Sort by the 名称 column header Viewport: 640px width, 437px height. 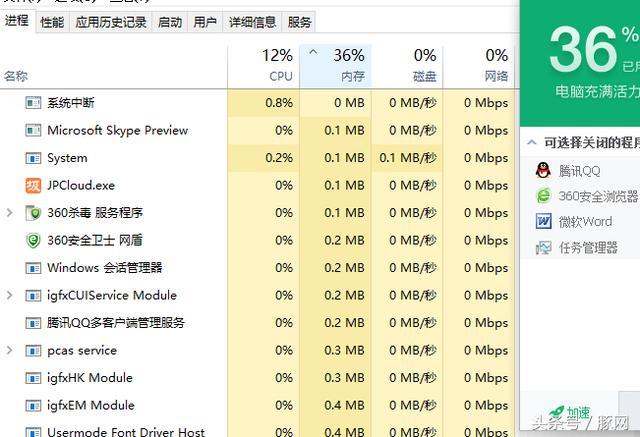pos(114,65)
